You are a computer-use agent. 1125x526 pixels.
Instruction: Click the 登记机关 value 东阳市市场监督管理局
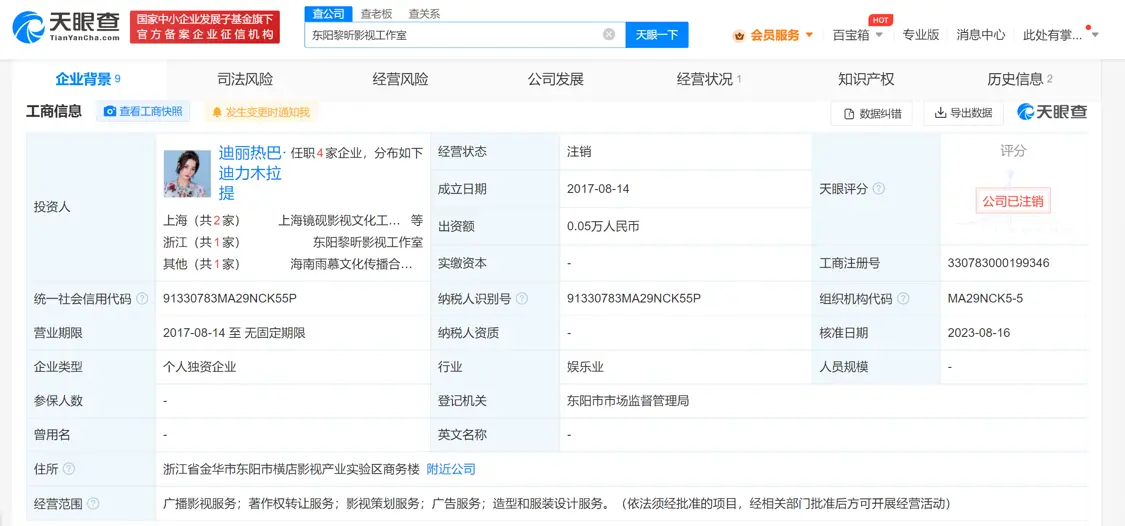[628, 401]
